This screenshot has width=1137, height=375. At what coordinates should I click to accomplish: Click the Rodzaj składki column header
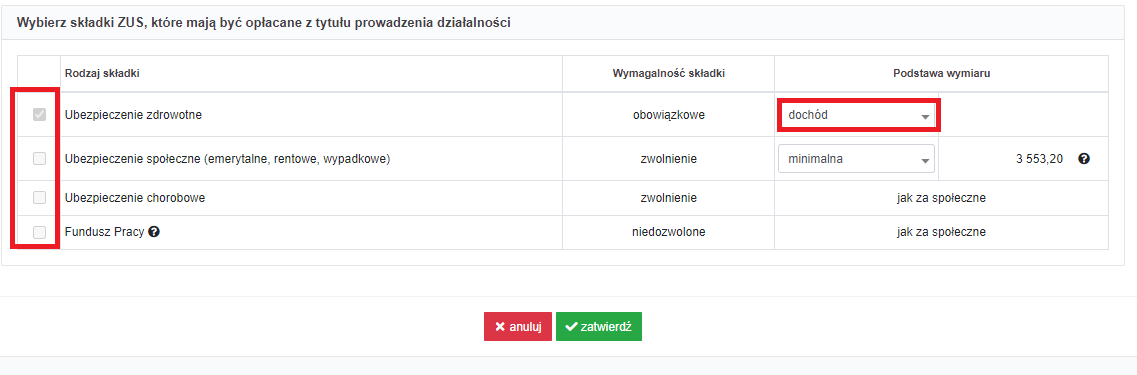[102, 73]
